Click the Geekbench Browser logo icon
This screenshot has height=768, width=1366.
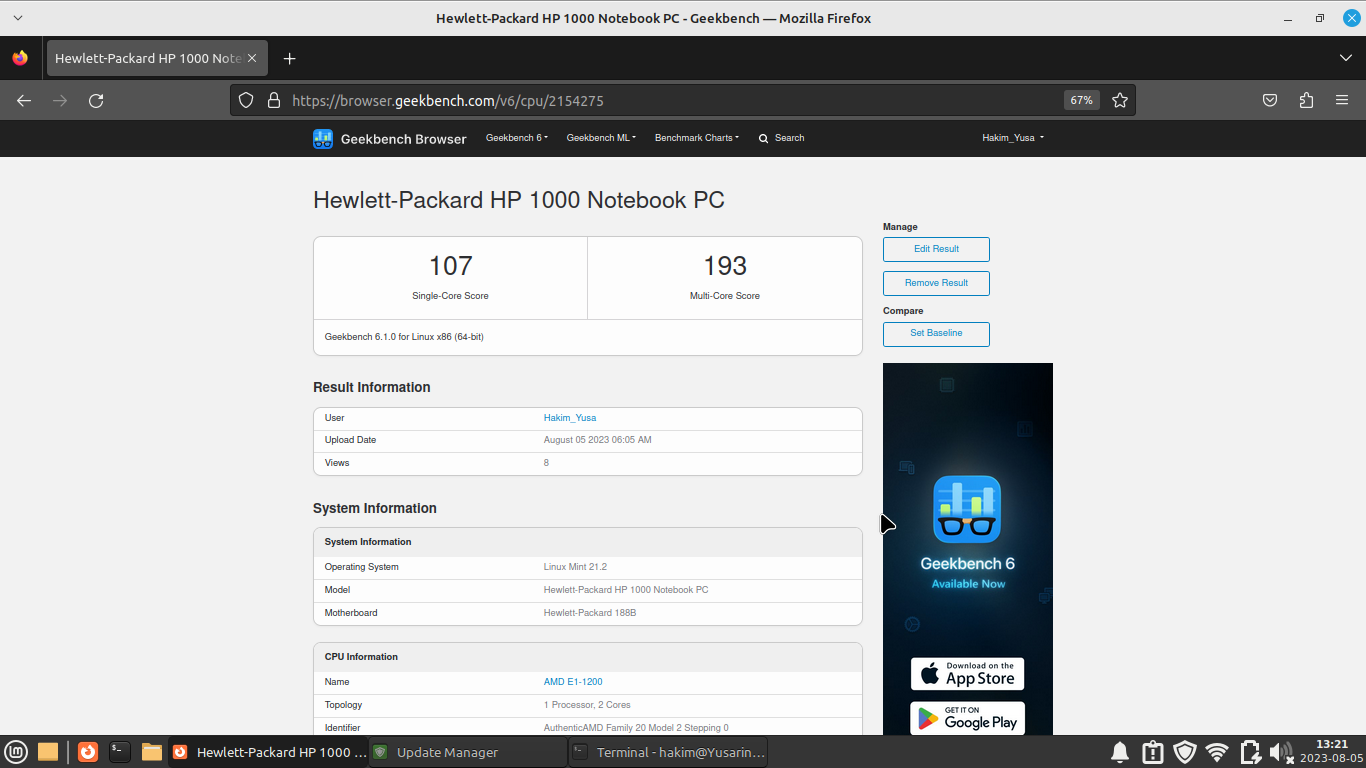[323, 139]
